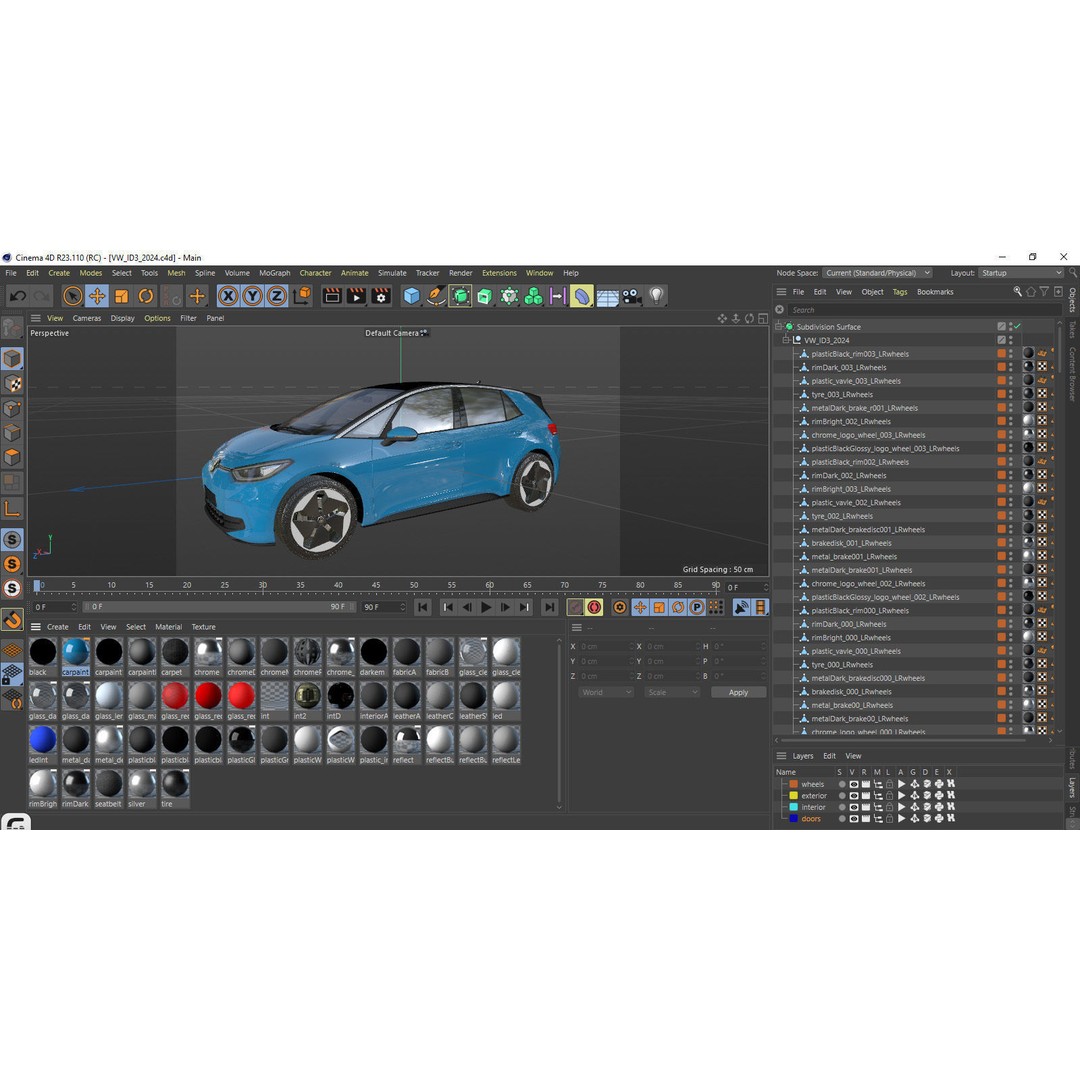Open the Render menu
Image resolution: width=1080 pixels, height=1080 pixels.
pos(461,273)
